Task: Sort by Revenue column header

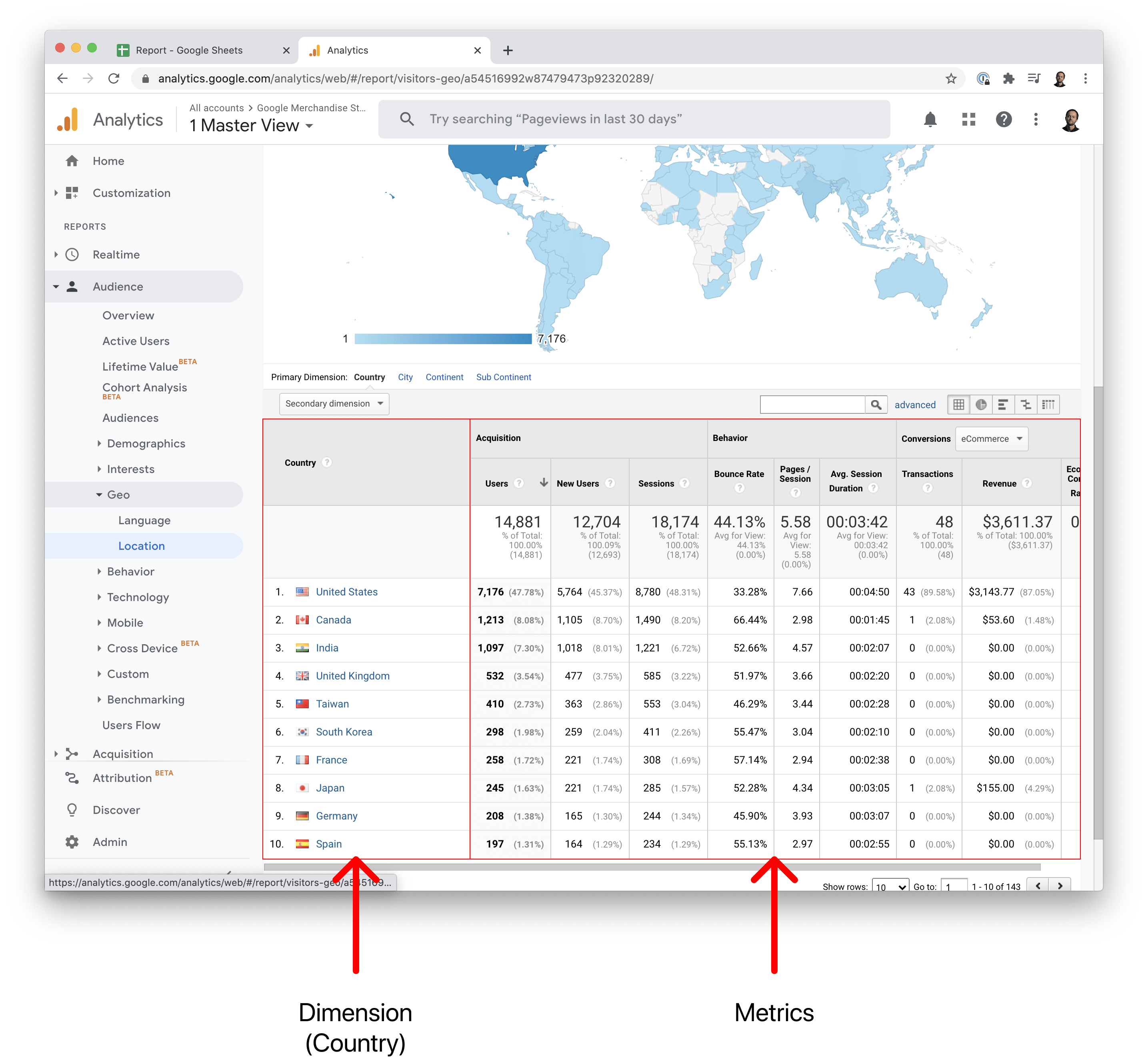Action: pyautogui.click(x=999, y=484)
